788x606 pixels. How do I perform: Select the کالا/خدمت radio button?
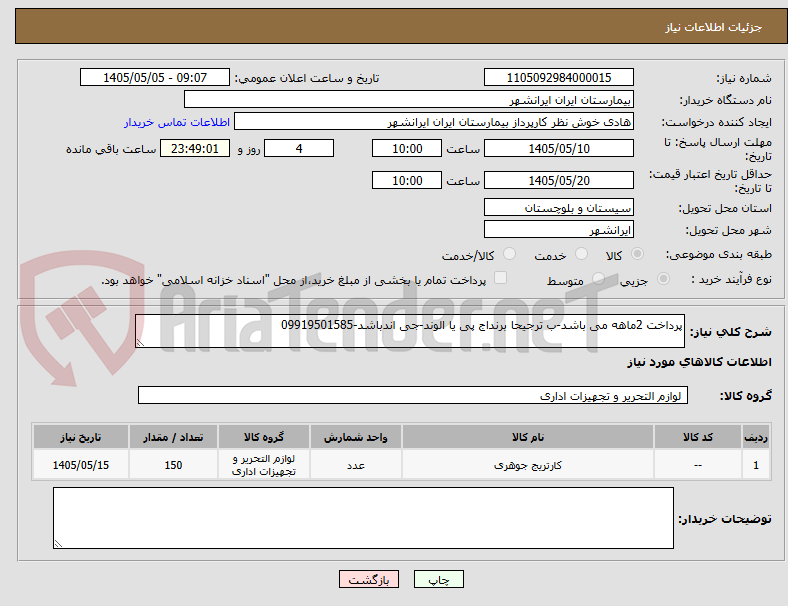tap(509, 254)
